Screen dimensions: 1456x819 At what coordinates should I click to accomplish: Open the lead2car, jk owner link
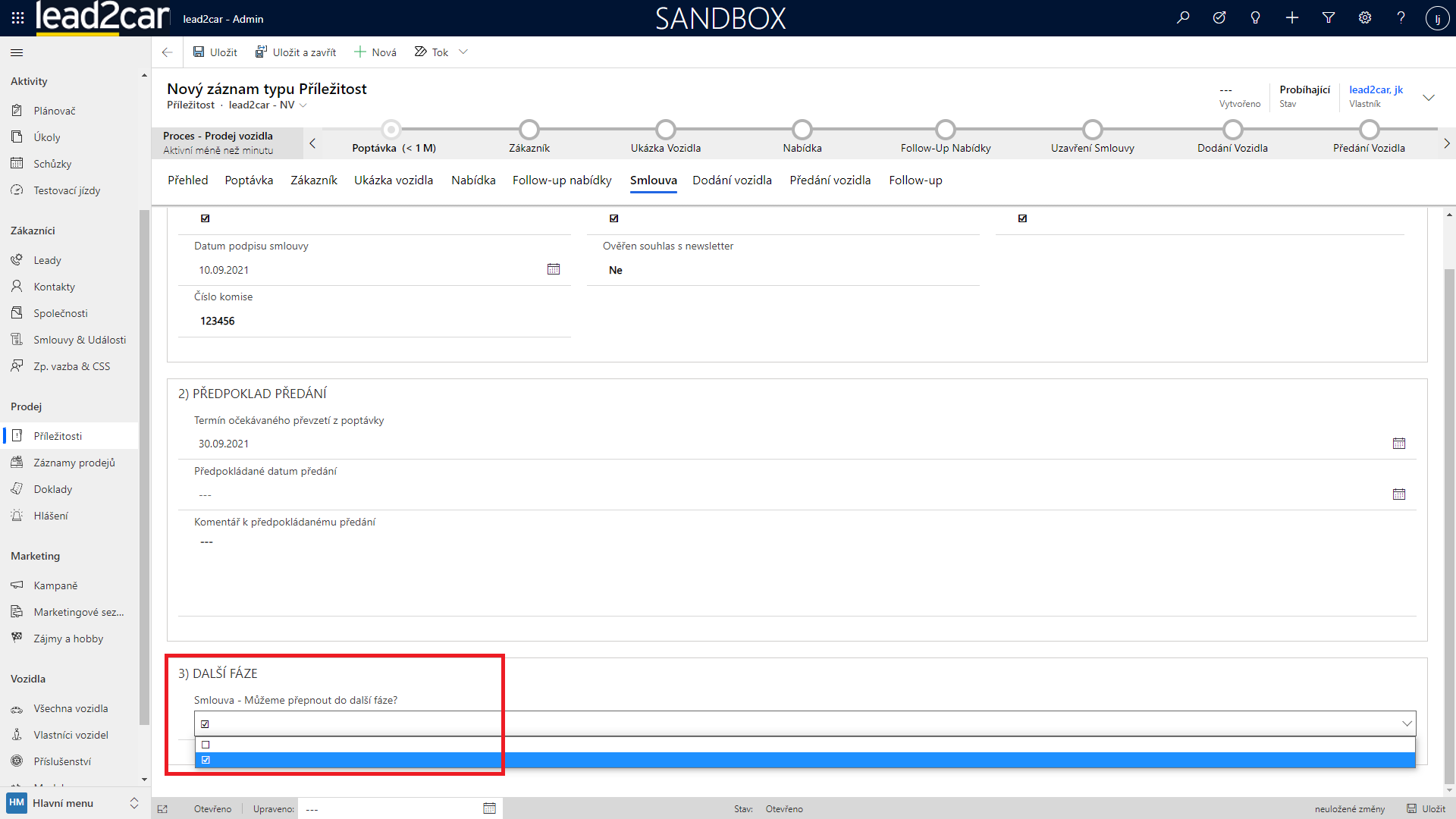point(1376,89)
